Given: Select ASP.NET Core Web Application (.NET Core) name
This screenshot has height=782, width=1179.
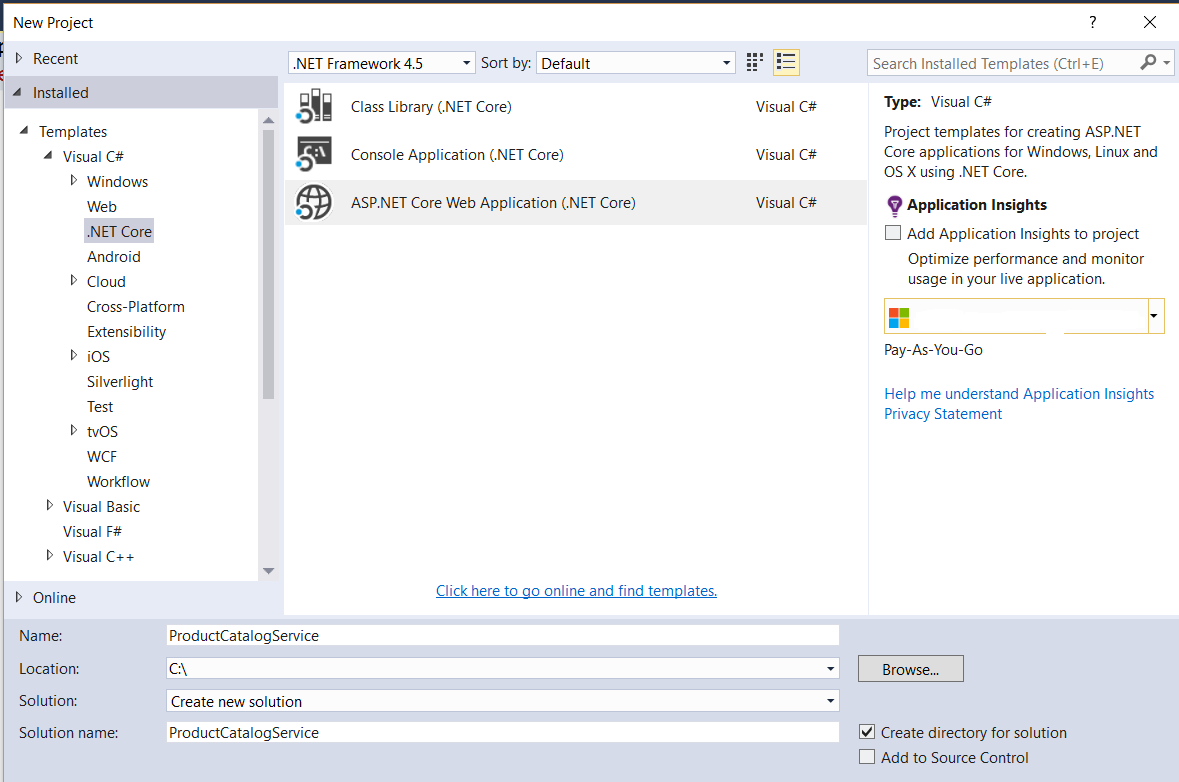Looking at the screenshot, I should 493,203.
